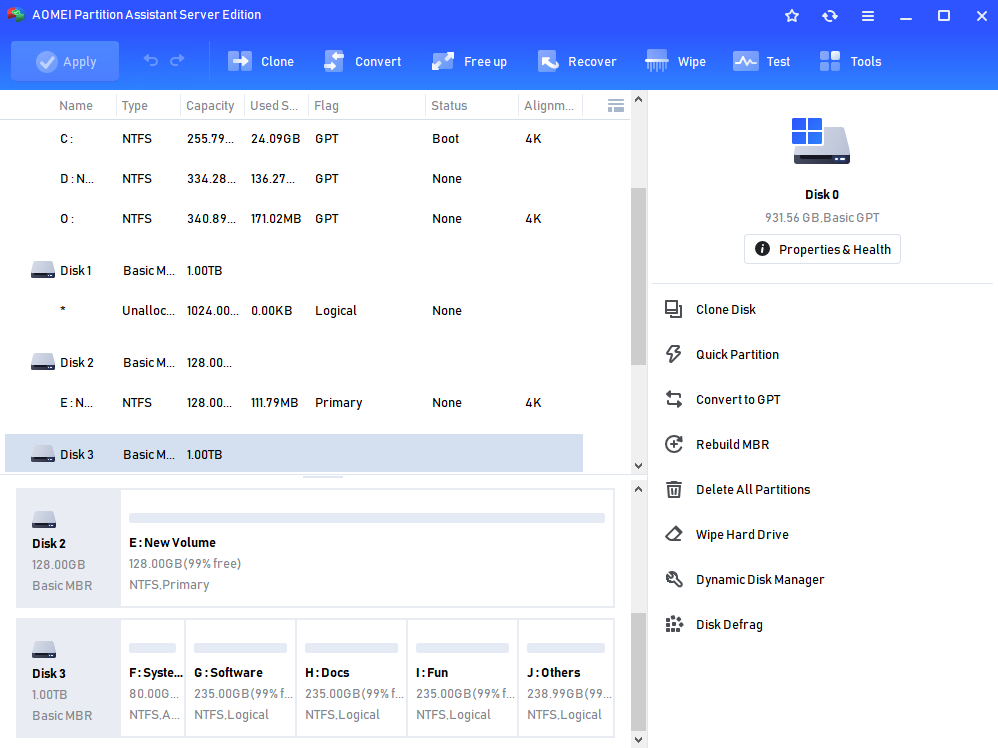Open the Wipe menu
The width and height of the screenshot is (998, 748).
tap(675, 61)
